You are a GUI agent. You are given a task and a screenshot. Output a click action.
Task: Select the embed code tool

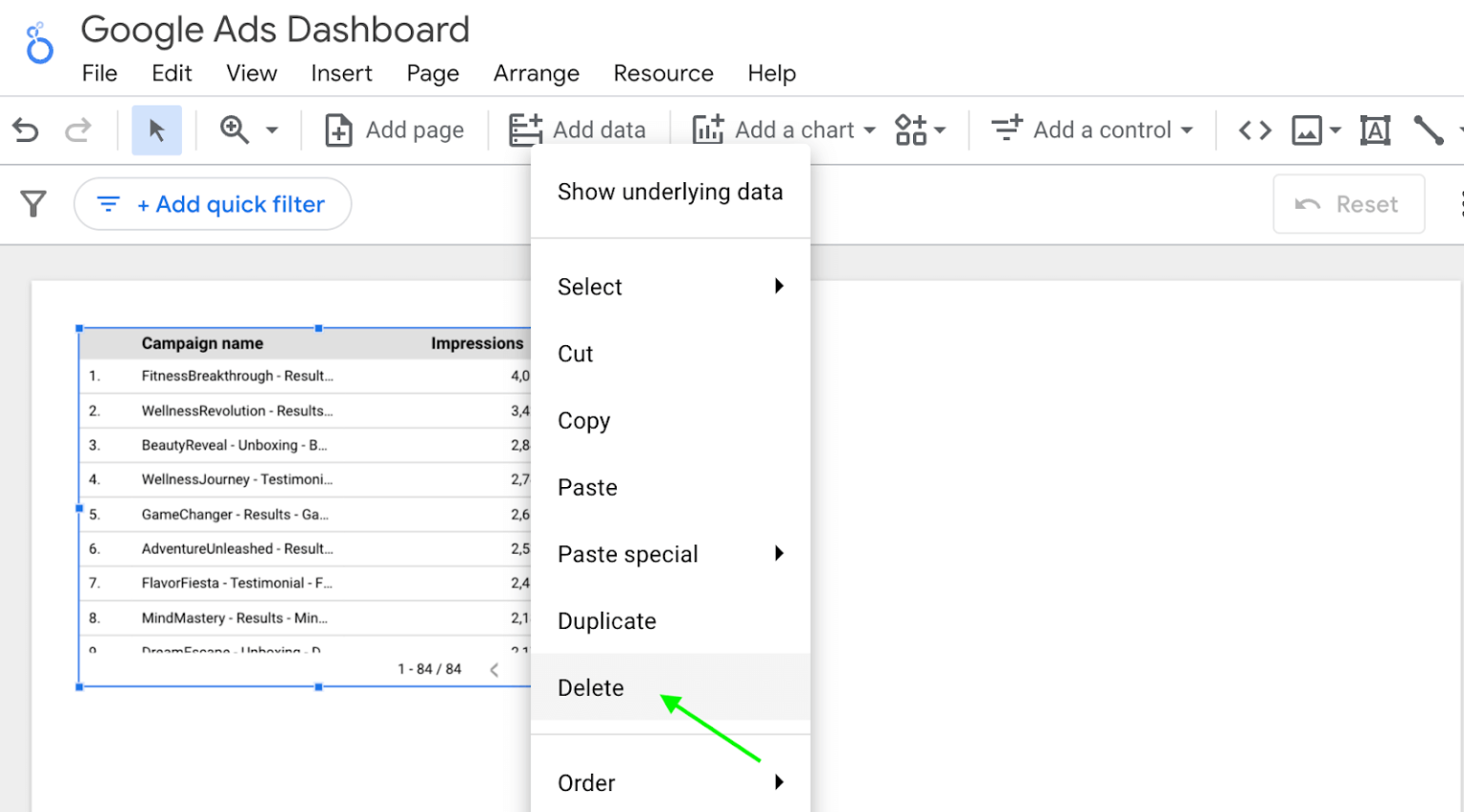1253,130
